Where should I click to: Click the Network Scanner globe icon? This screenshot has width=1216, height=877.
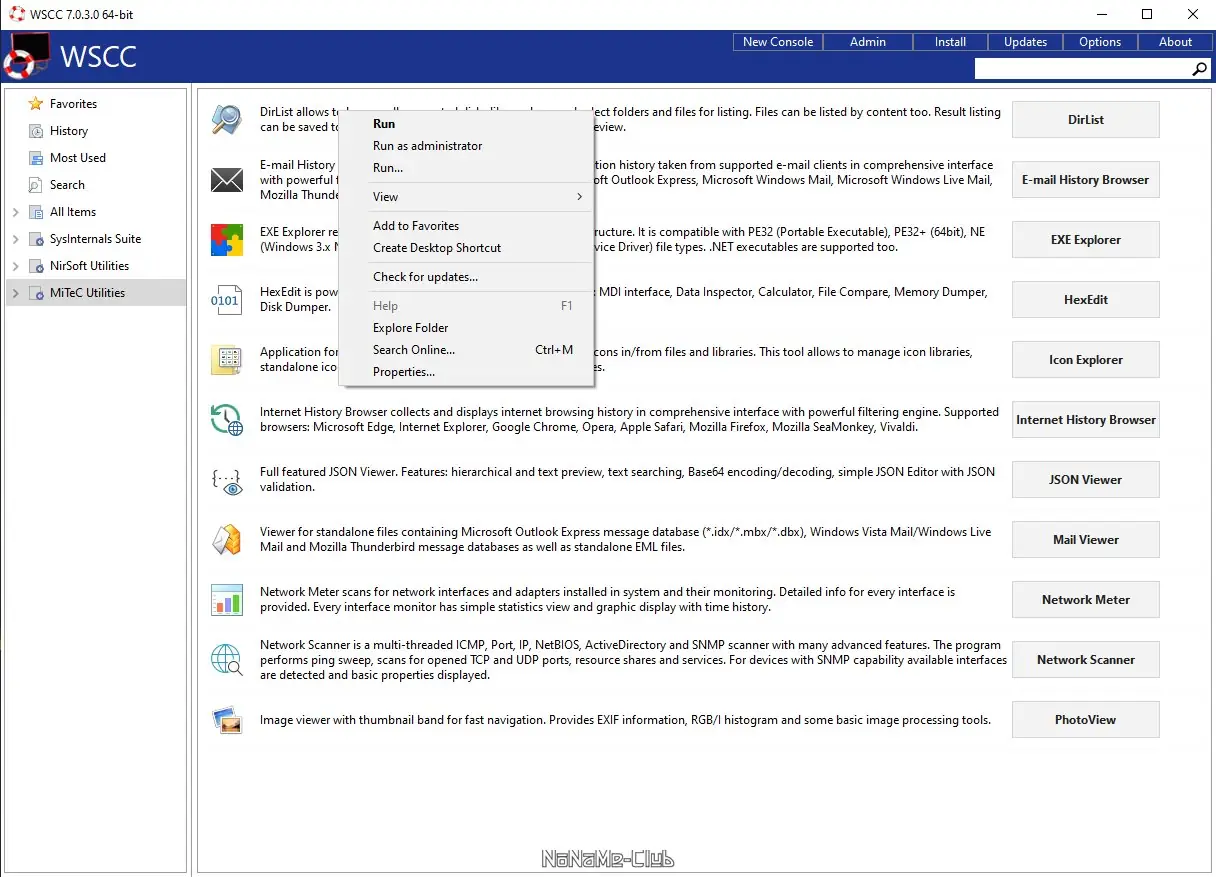point(227,660)
